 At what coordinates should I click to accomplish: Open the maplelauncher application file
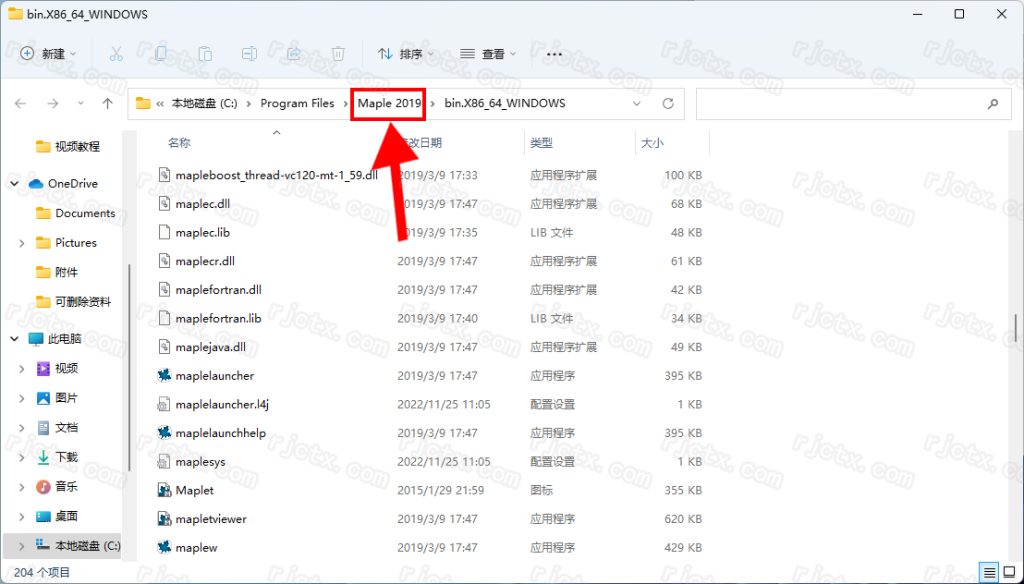pos(214,376)
